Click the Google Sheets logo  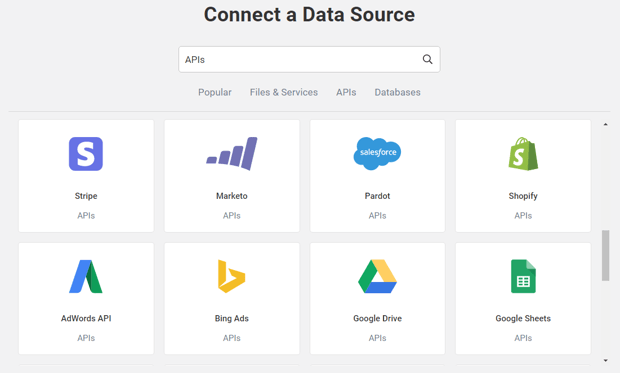click(523, 276)
